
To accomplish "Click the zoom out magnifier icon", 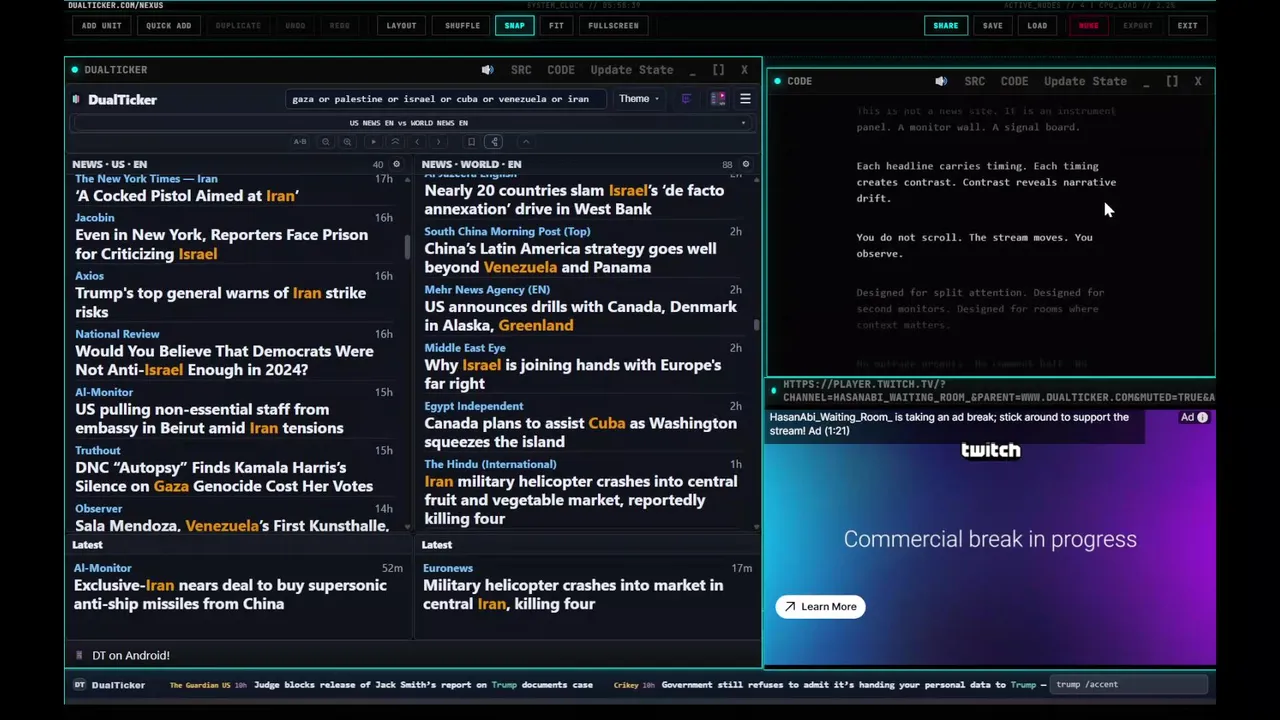I will coord(326,142).
